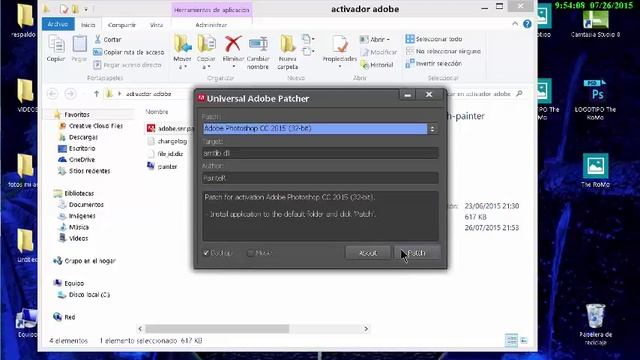Switch to the Vista ribbon tab

pos(156,25)
